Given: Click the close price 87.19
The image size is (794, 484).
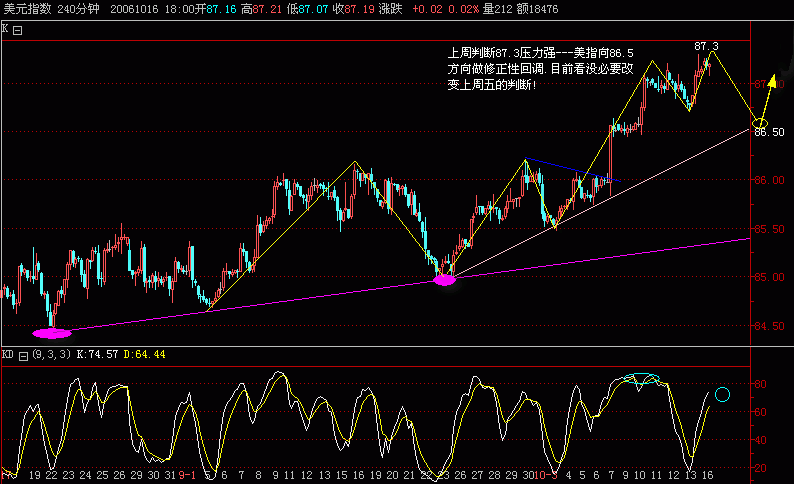Looking at the screenshot, I should [x=360, y=9].
